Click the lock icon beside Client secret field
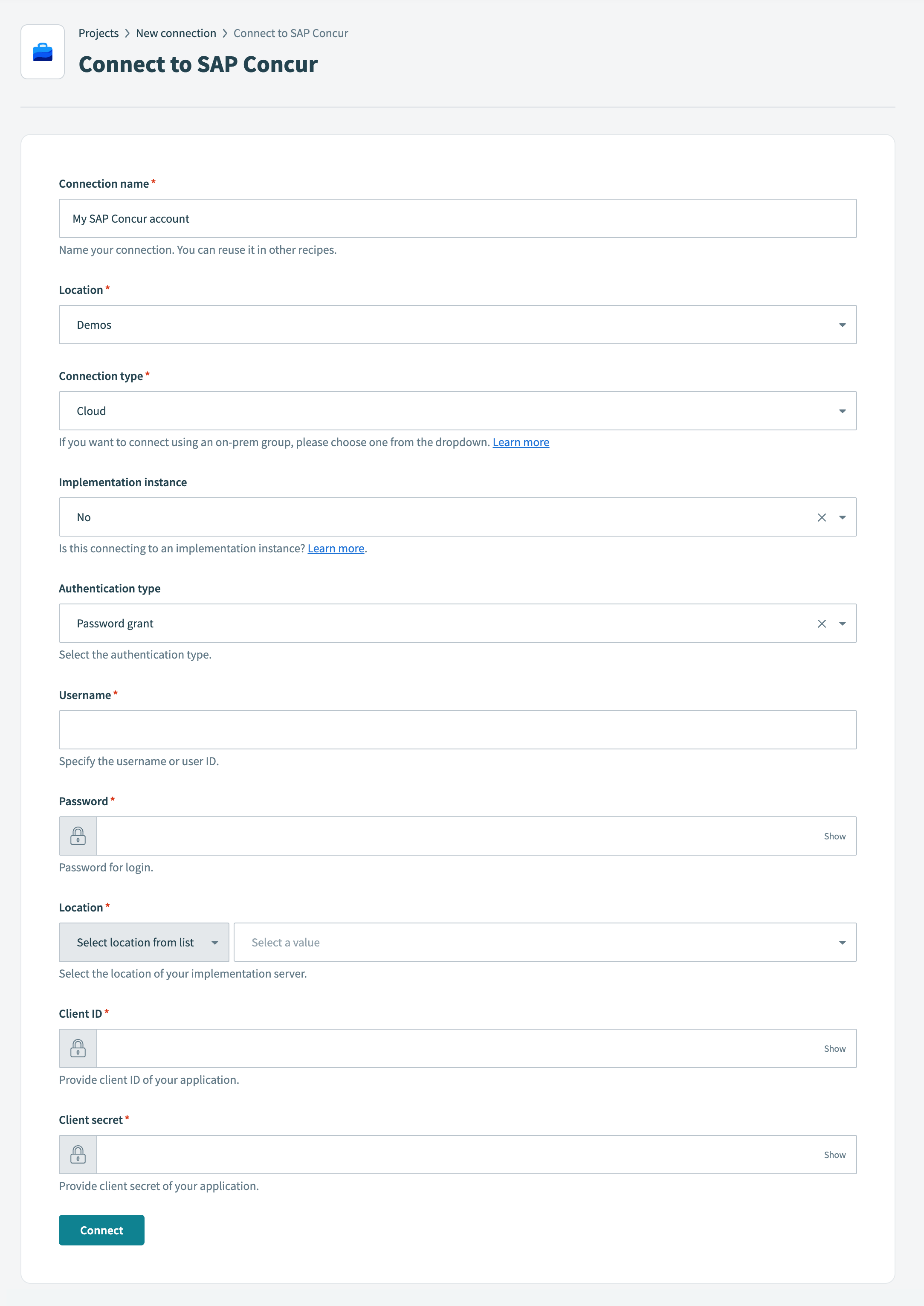This screenshot has height=1306, width=924. point(78,1154)
